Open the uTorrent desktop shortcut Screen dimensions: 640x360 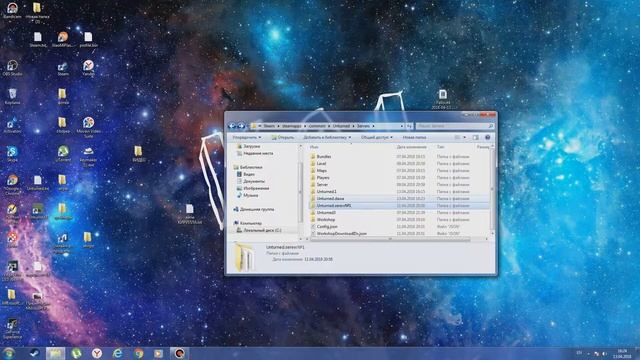pos(63,154)
